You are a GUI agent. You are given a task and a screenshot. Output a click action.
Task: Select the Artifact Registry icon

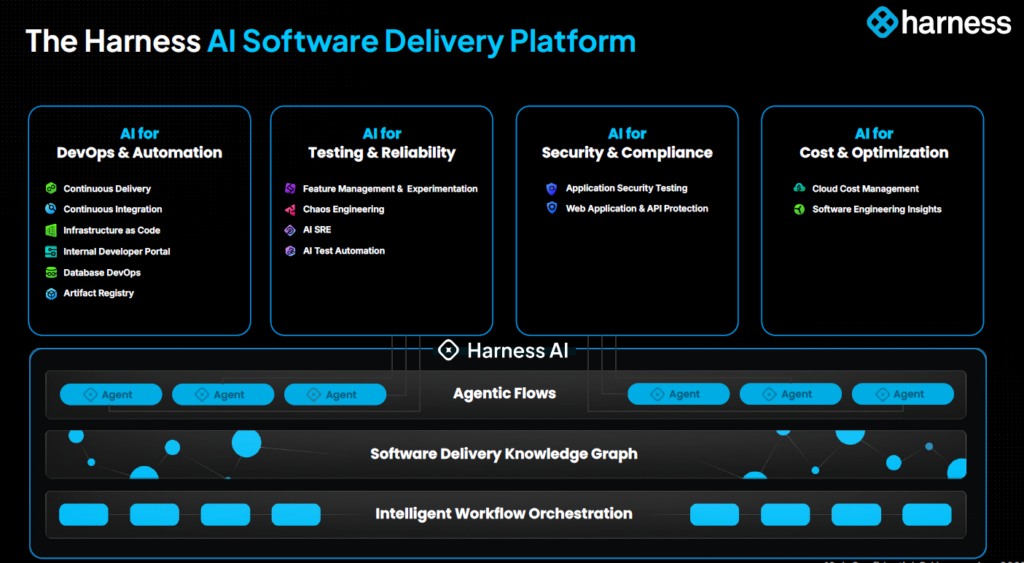(x=51, y=293)
